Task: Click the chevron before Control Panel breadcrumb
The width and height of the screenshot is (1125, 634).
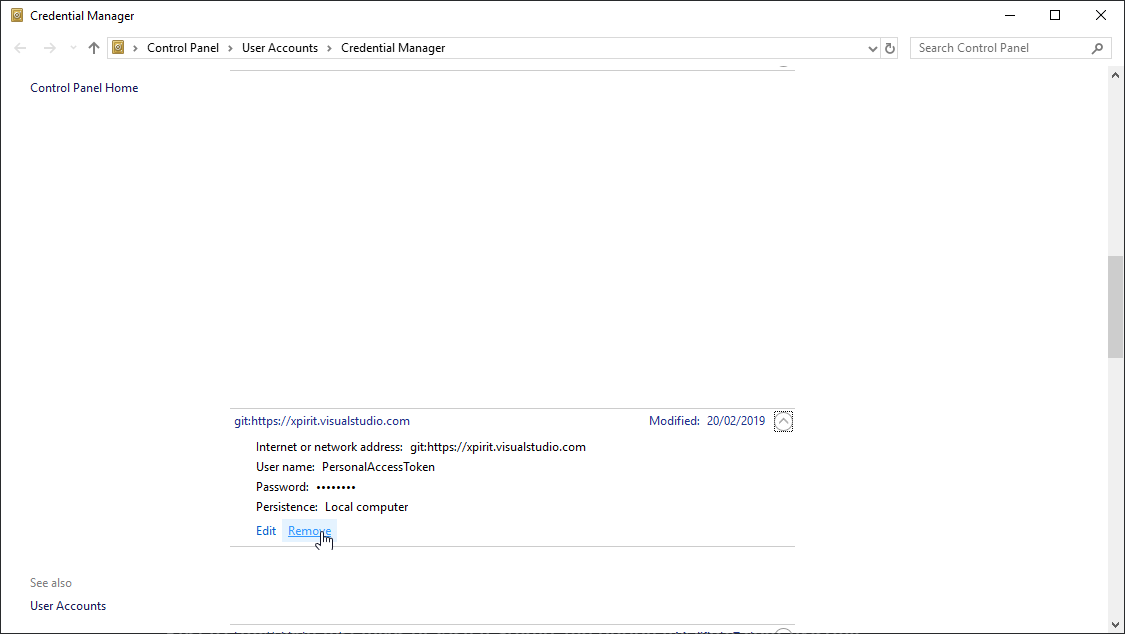Action: tap(135, 48)
